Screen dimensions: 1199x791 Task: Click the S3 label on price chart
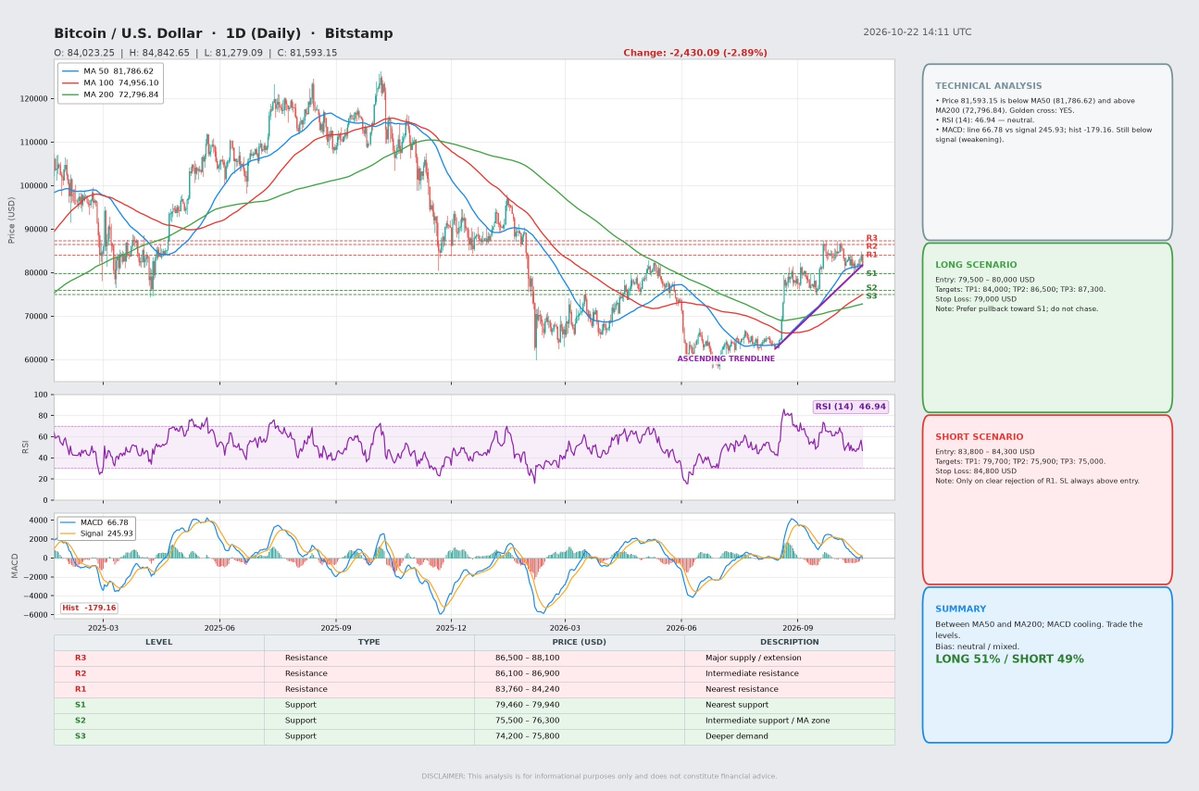pos(872,296)
